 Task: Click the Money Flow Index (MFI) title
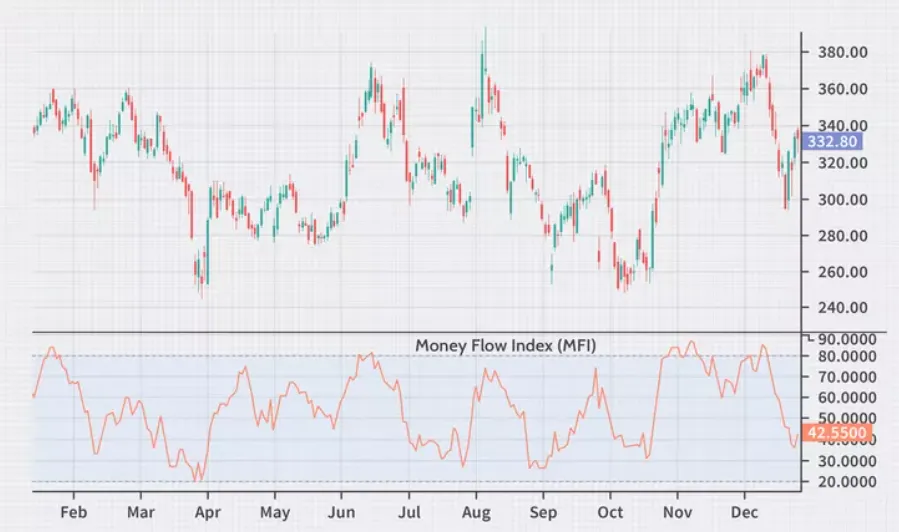[505, 346]
